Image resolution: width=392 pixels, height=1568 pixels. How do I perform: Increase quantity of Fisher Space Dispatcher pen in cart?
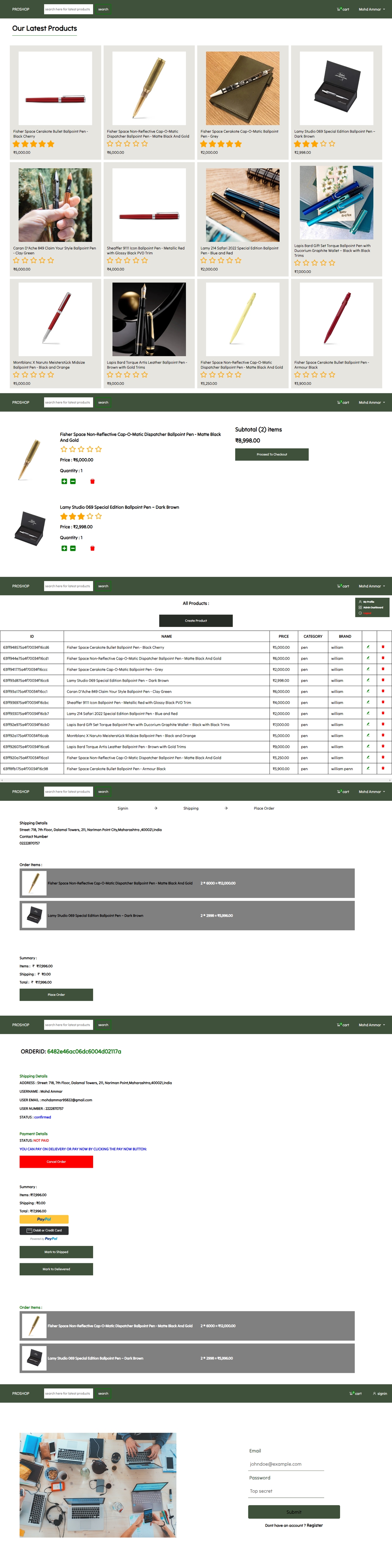coord(64,481)
